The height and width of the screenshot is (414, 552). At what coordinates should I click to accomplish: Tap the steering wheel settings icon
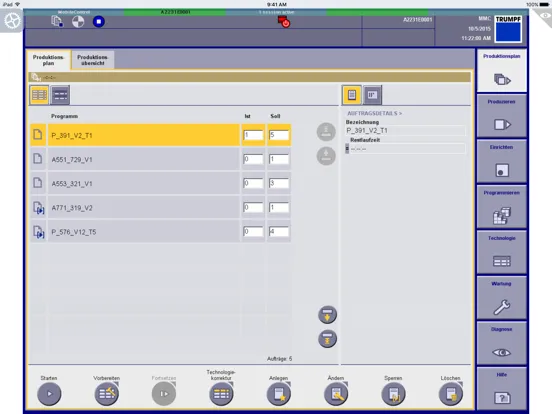(12, 21)
